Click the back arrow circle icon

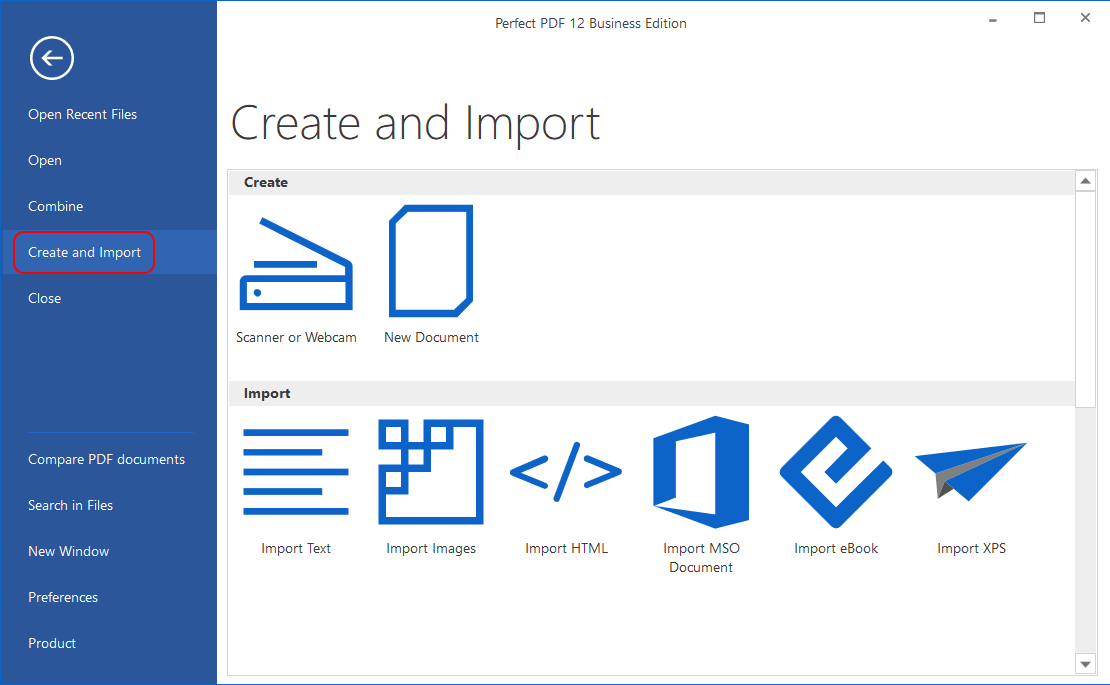(x=52, y=58)
